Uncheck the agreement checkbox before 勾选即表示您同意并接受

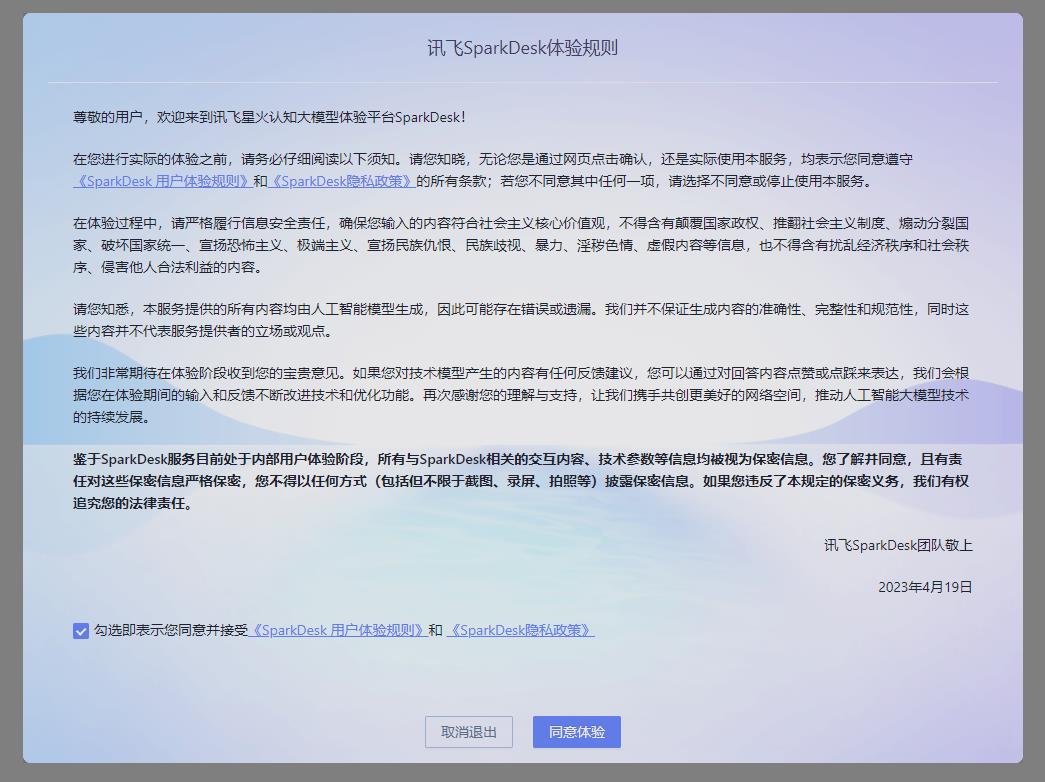coord(81,631)
